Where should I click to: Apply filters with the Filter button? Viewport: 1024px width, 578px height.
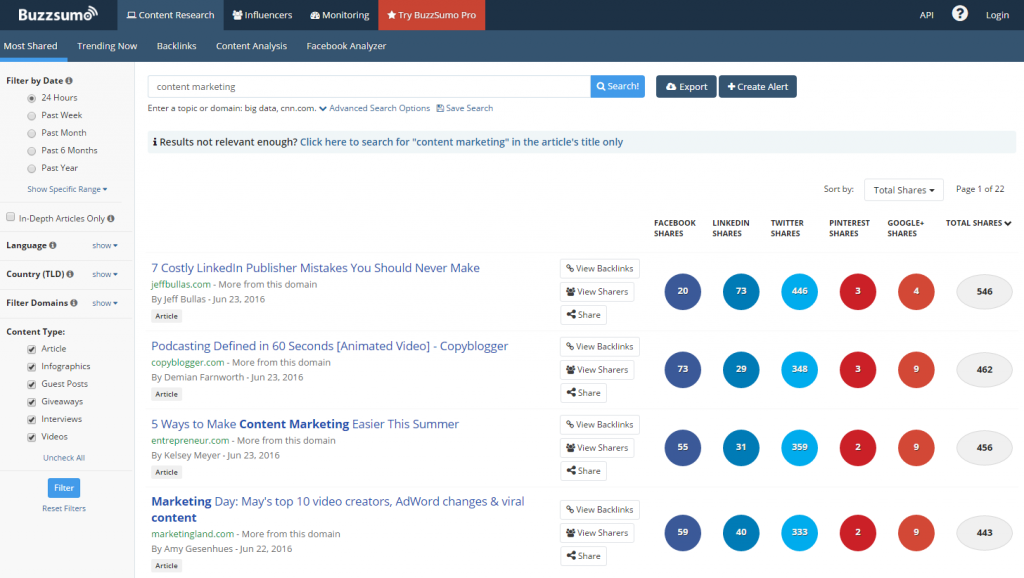(x=64, y=488)
